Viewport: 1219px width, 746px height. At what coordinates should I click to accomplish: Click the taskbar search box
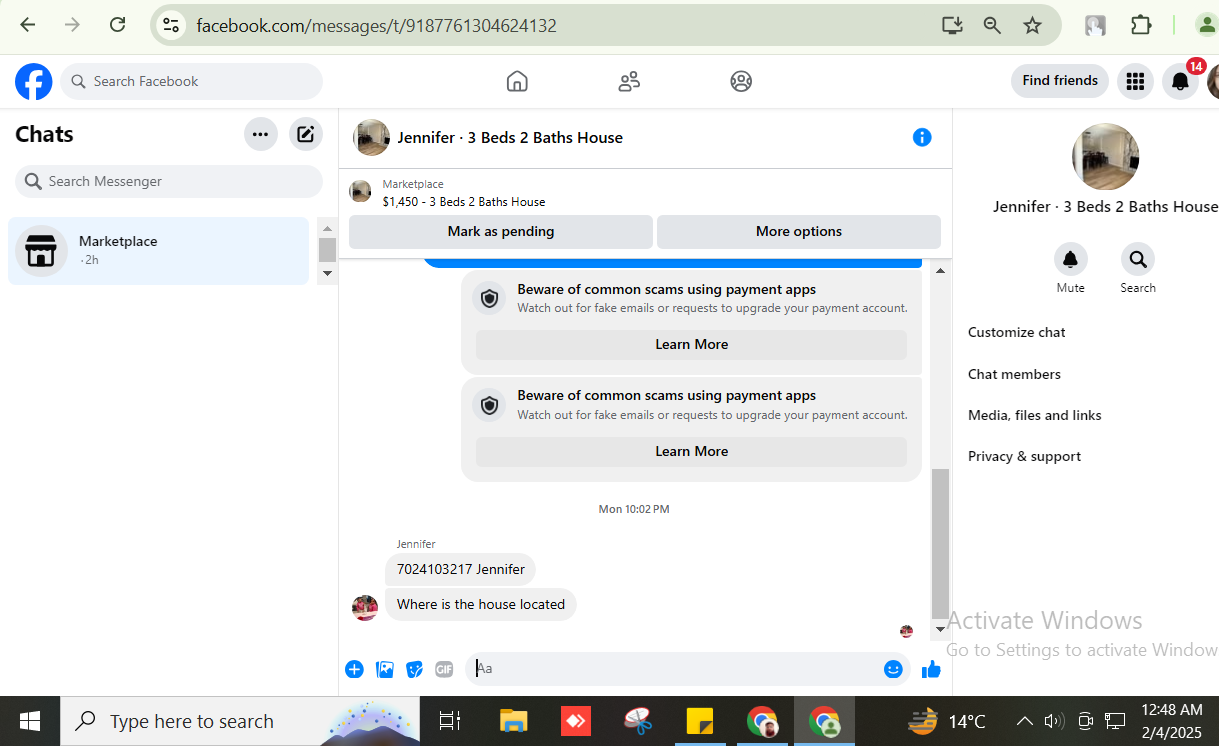point(242,721)
